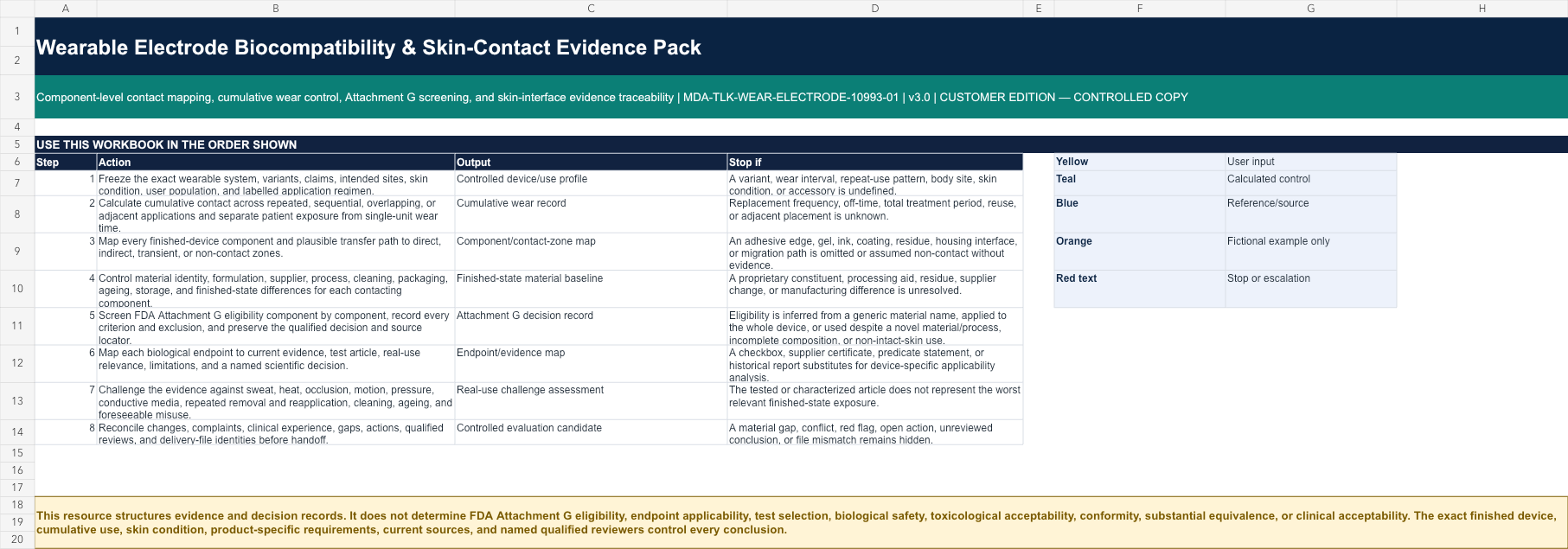The image size is (1568, 549).
Task: Click the yellow disclaimer 'This resource structures evidence'
Action: 801,522
